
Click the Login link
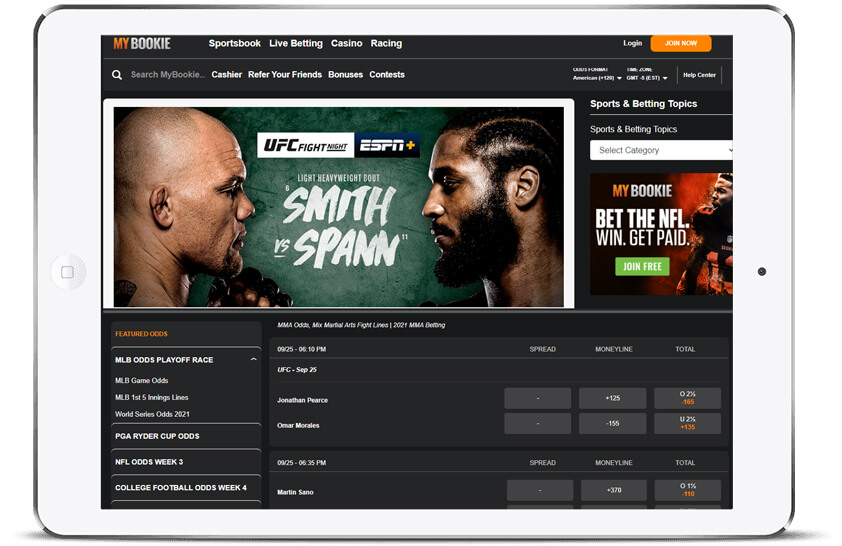coord(633,43)
